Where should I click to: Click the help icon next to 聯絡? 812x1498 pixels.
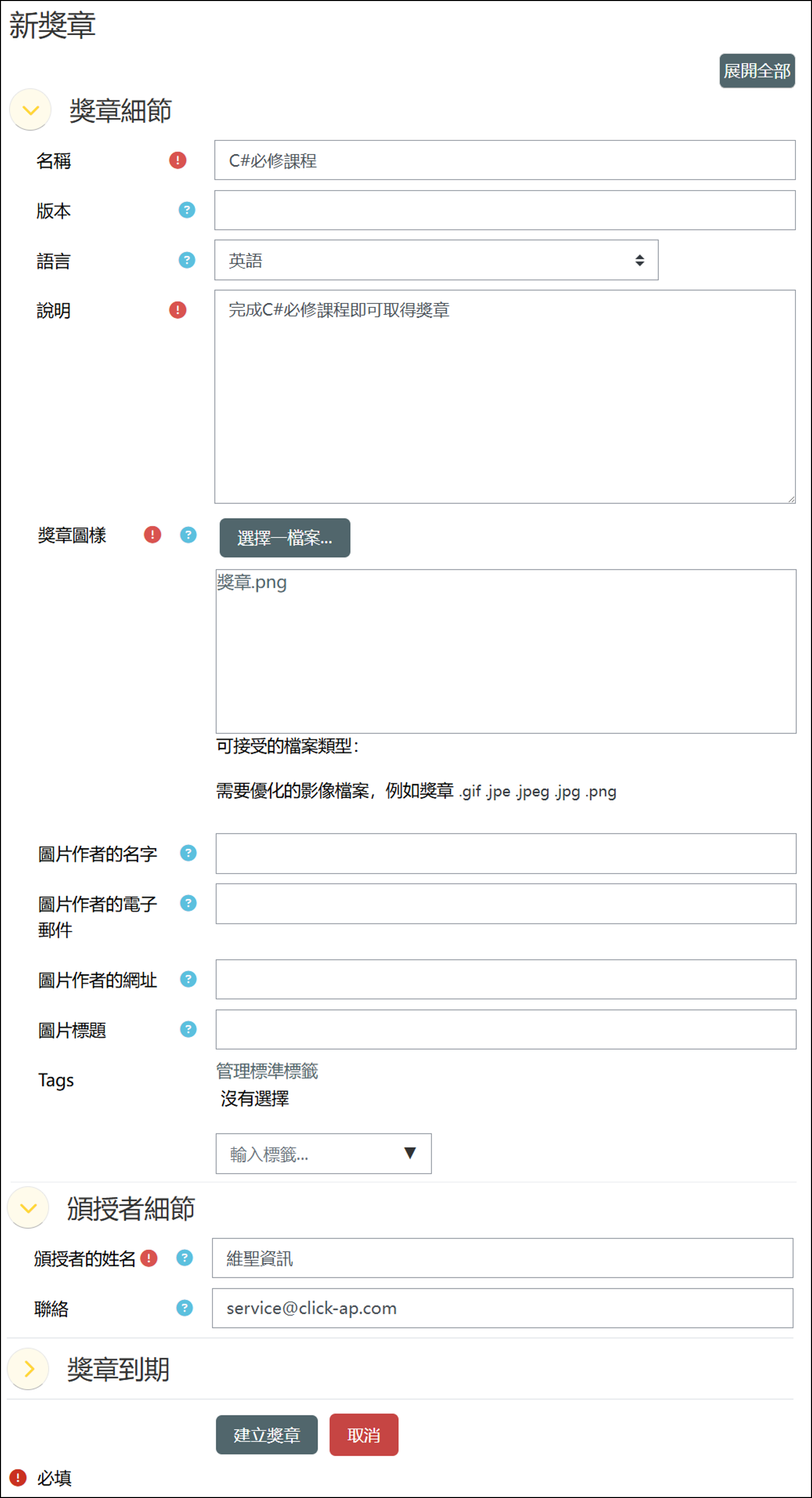pos(185,1308)
